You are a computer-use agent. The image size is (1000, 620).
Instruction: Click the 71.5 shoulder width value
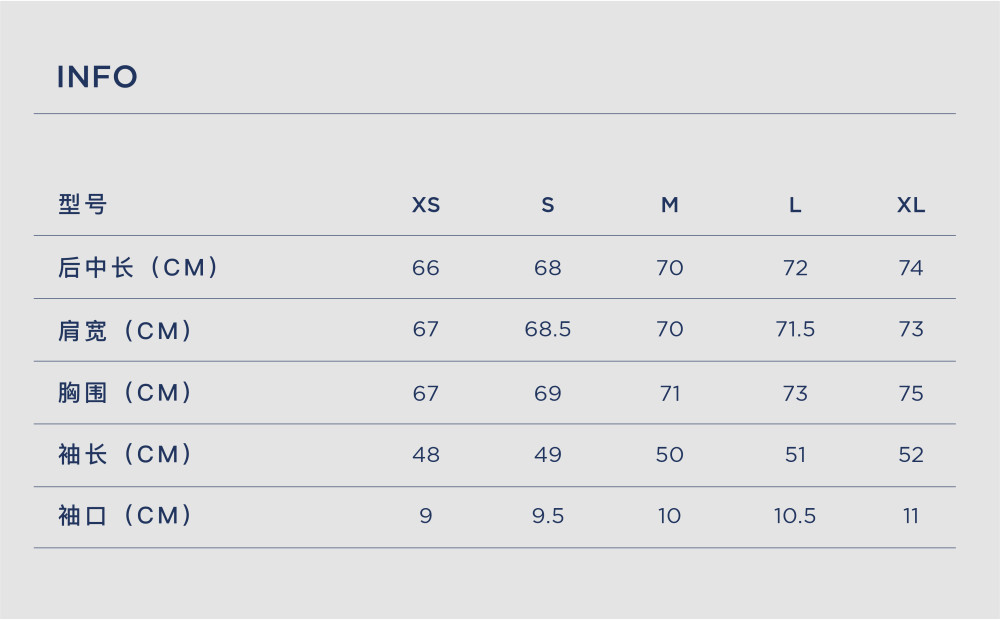(795, 329)
